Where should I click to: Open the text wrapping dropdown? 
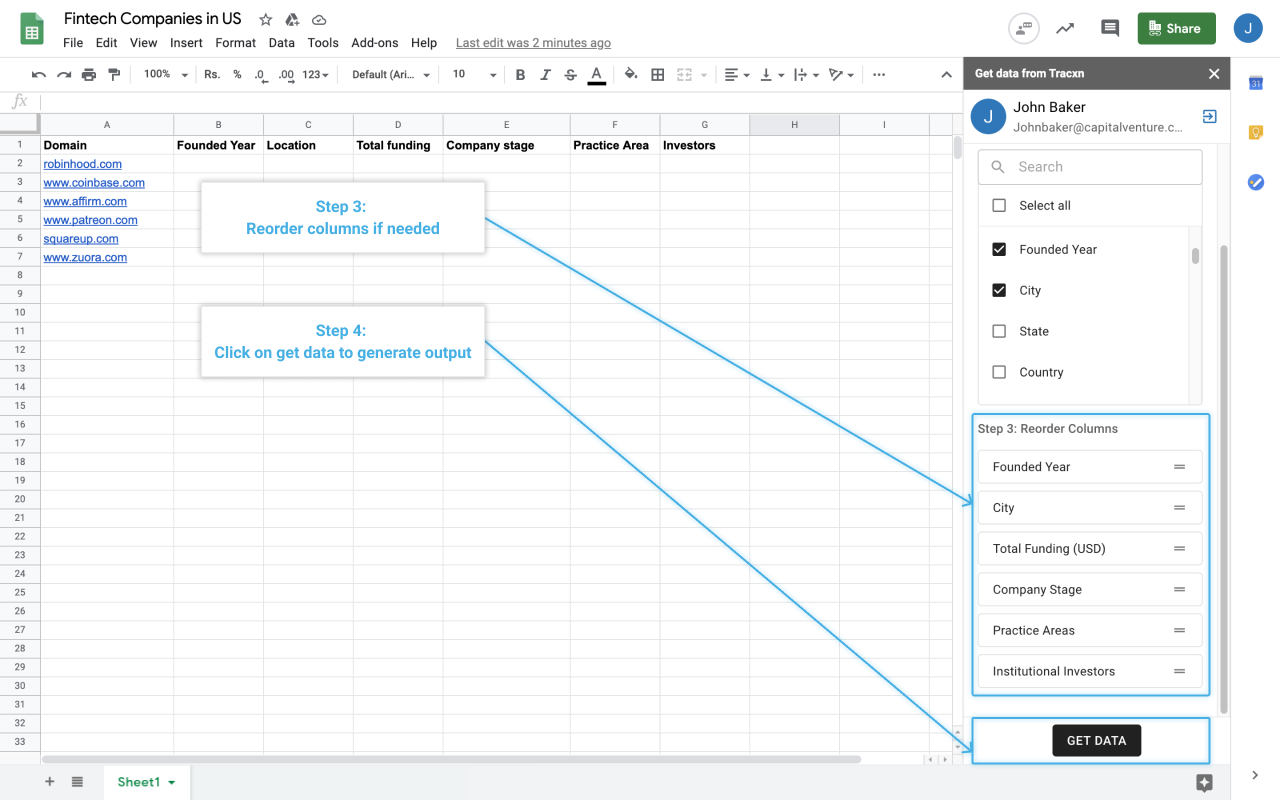click(x=805, y=75)
